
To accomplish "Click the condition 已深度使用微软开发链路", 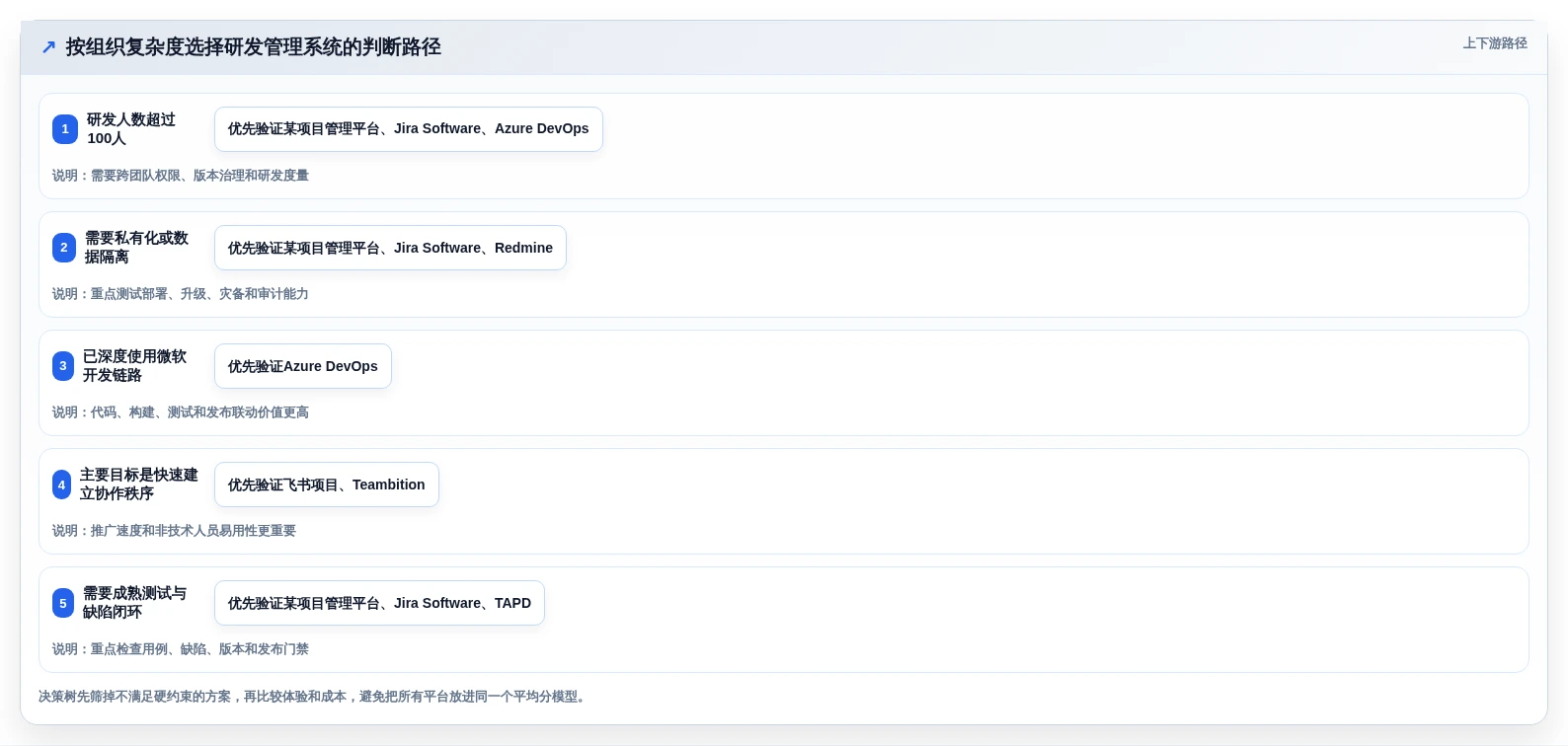I will coord(134,366).
